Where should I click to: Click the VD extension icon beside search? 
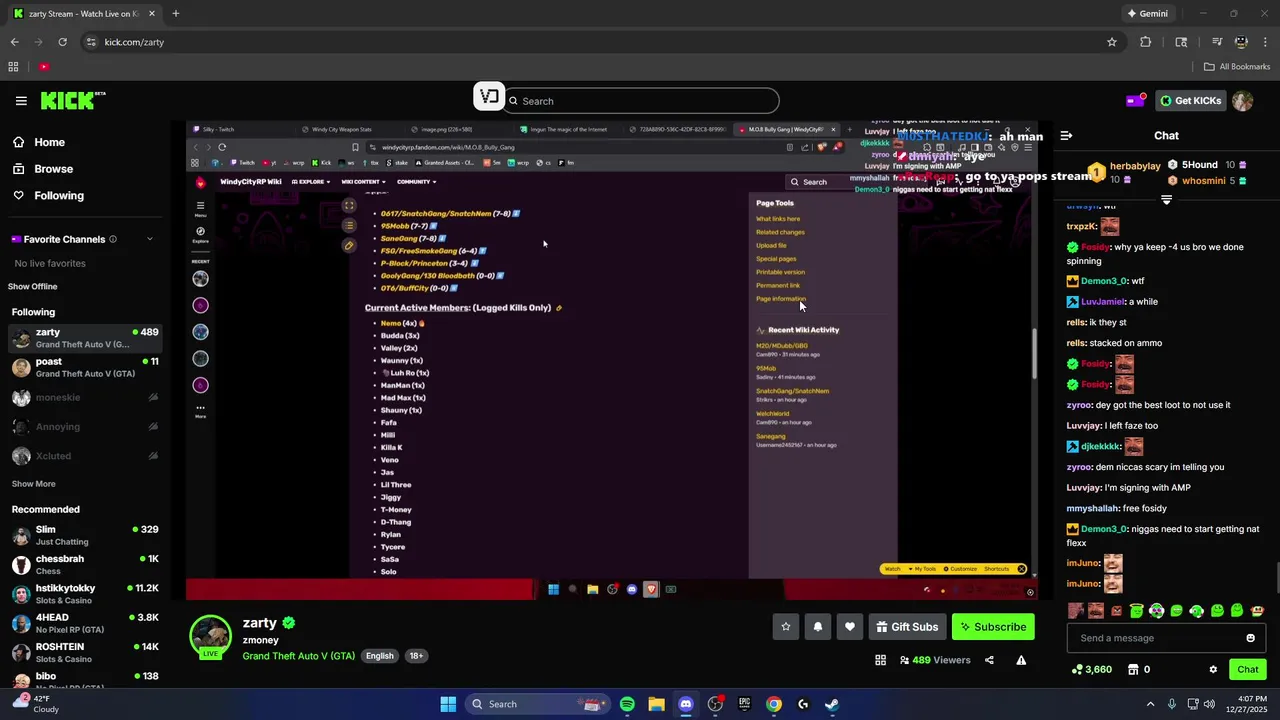tap(488, 97)
